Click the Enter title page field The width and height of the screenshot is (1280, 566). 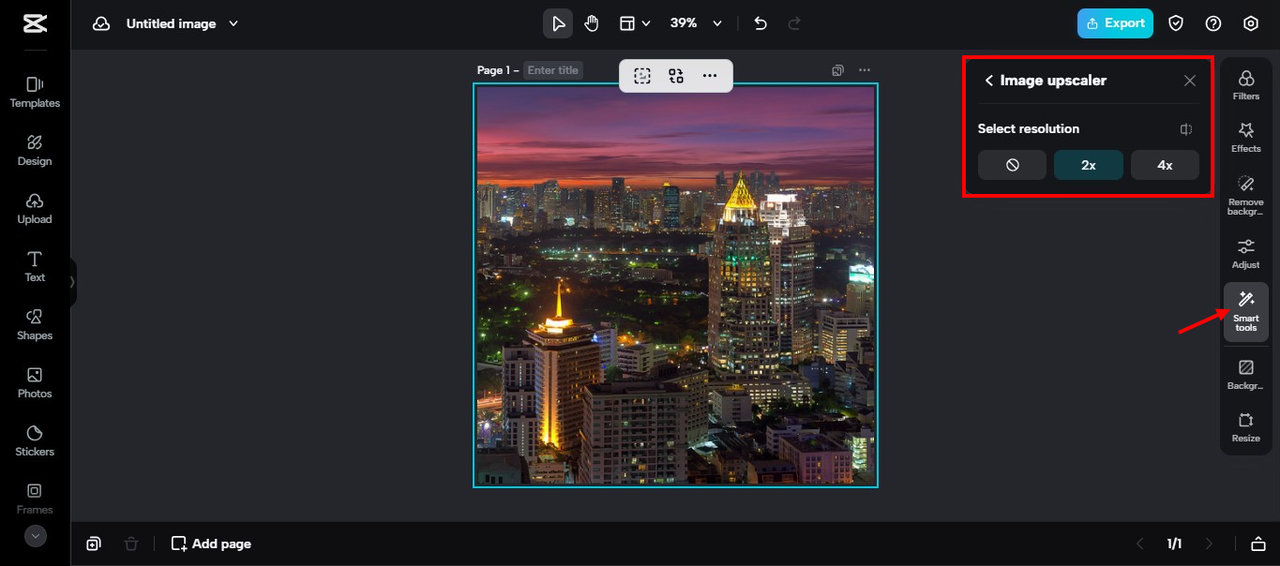pos(553,70)
